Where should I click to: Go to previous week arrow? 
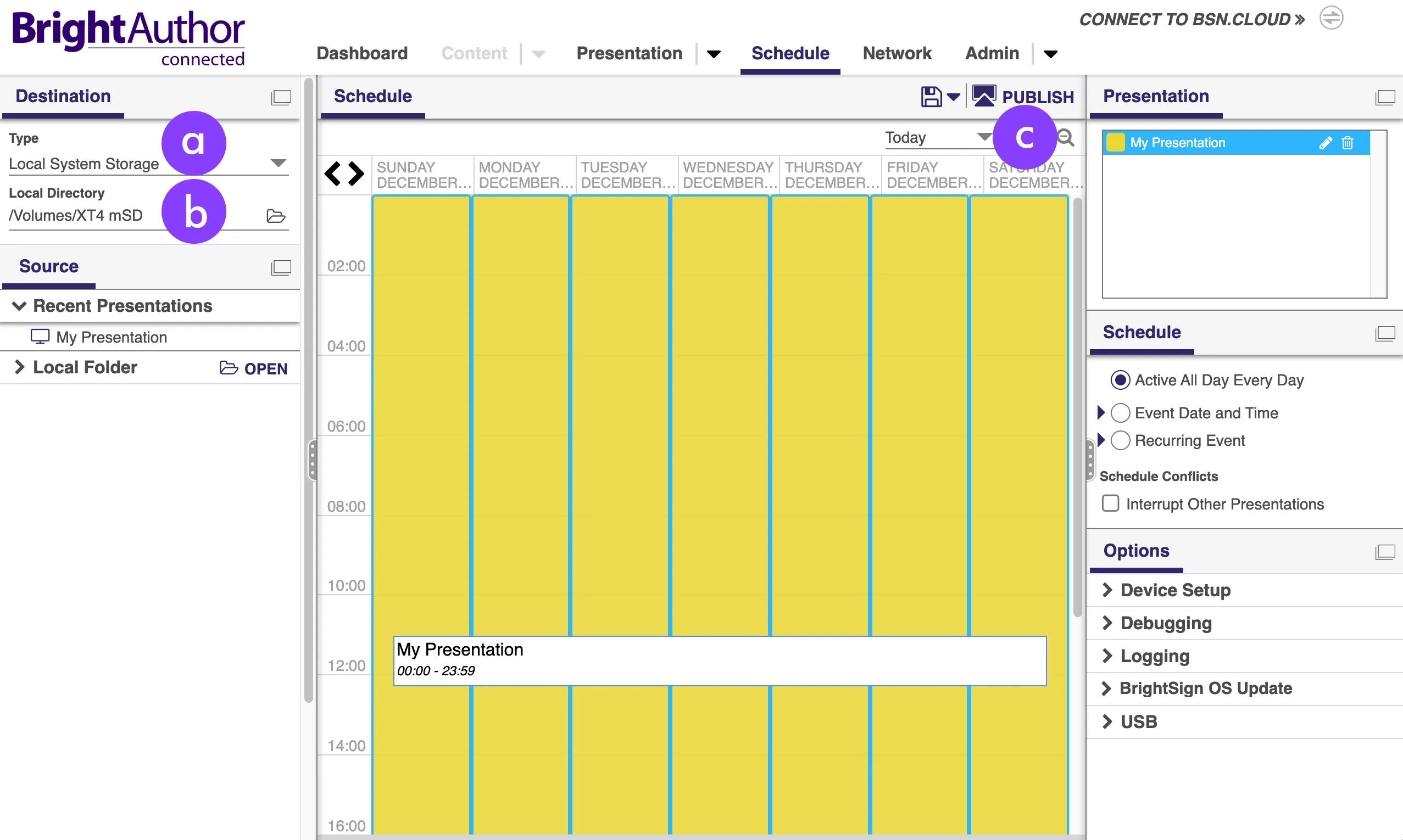point(333,174)
